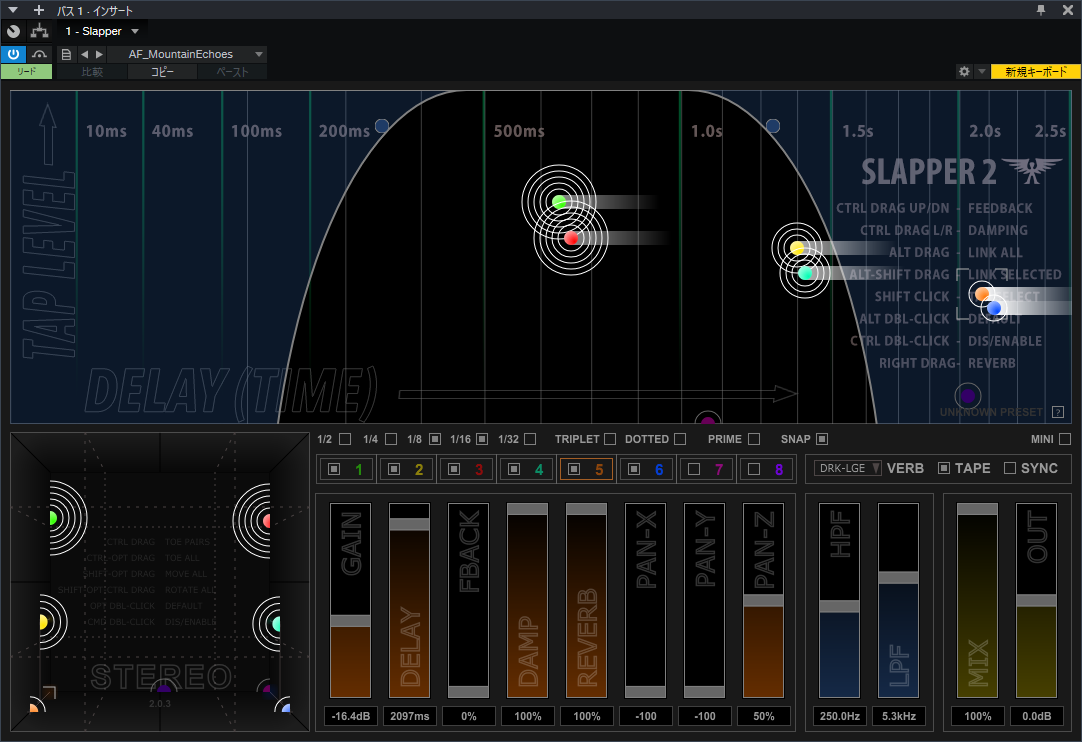Click the blue curve handle near 200ms
The width and height of the screenshot is (1082, 742).
(382, 126)
